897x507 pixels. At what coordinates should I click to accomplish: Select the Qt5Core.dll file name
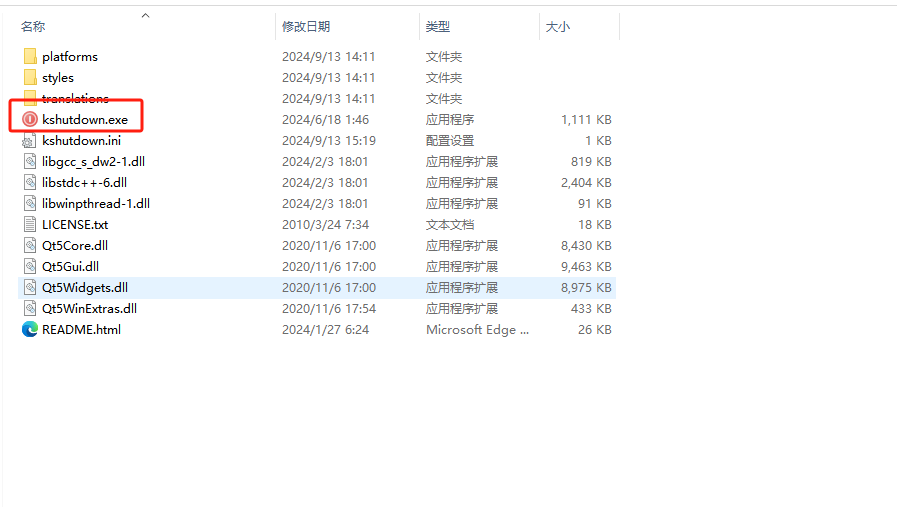click(75, 245)
